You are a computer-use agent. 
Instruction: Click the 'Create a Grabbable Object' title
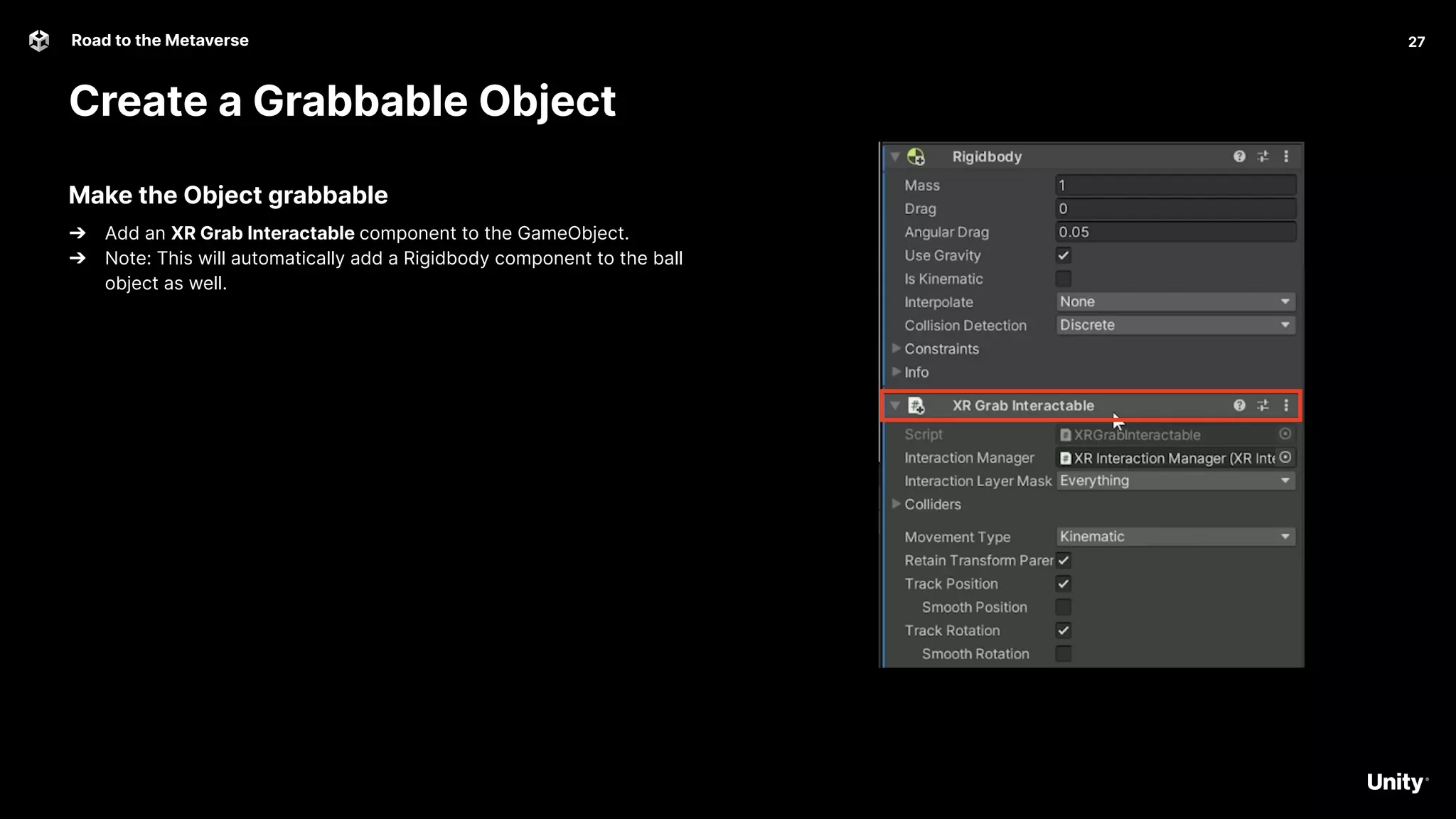tap(342, 102)
